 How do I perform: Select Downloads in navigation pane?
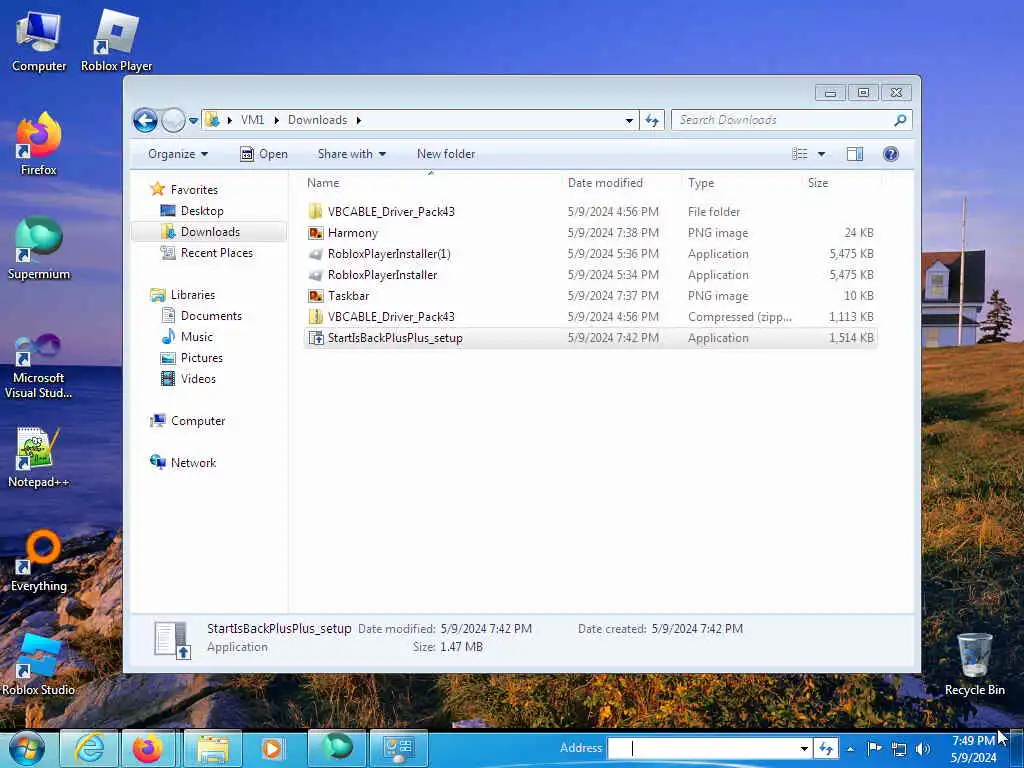click(209, 232)
